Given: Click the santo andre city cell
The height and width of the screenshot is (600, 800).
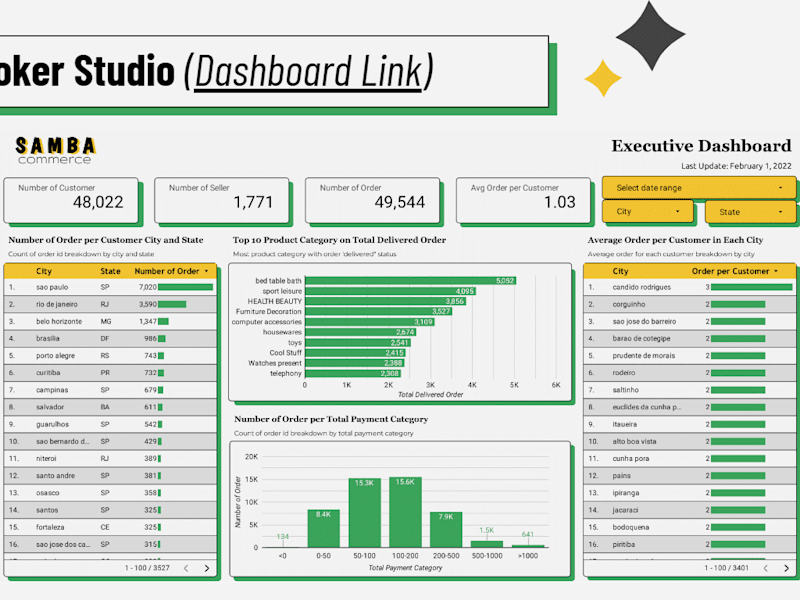Looking at the screenshot, I should pos(55,476).
